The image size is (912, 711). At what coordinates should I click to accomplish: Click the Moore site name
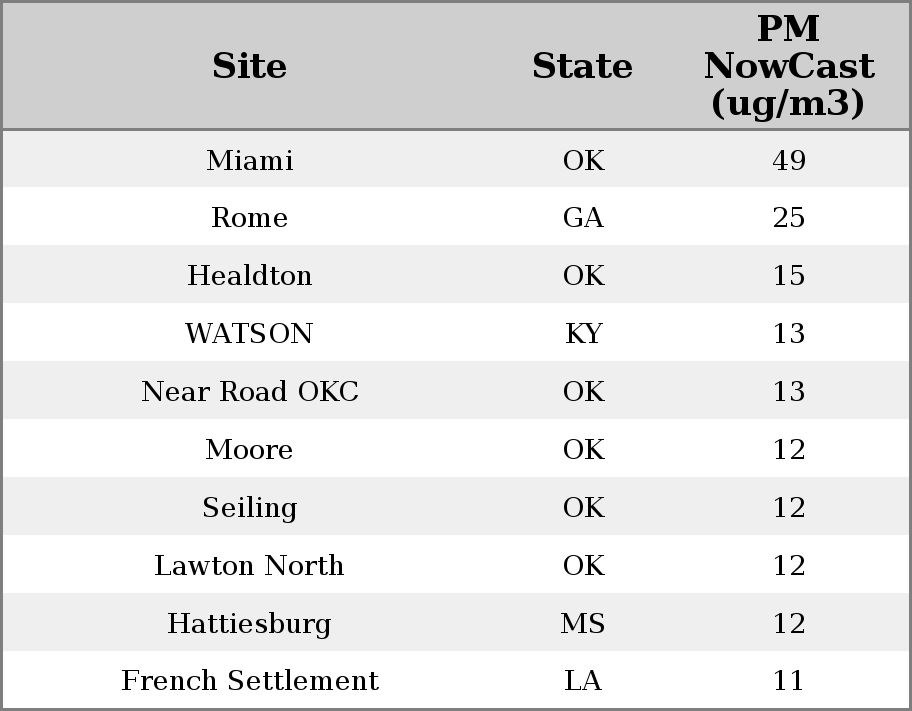point(249,450)
